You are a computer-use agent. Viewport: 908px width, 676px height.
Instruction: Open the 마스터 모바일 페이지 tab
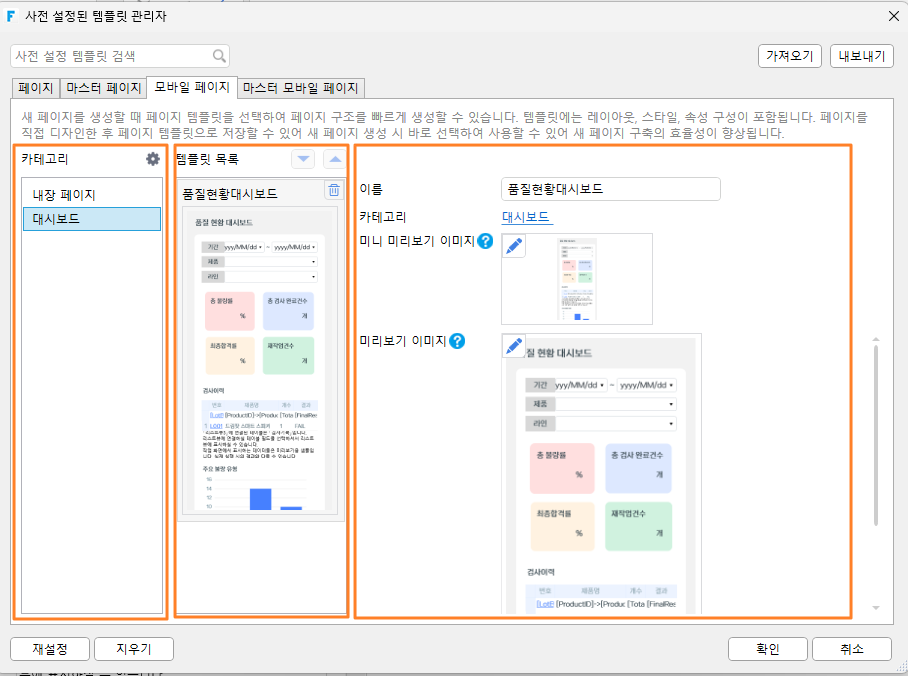point(301,88)
